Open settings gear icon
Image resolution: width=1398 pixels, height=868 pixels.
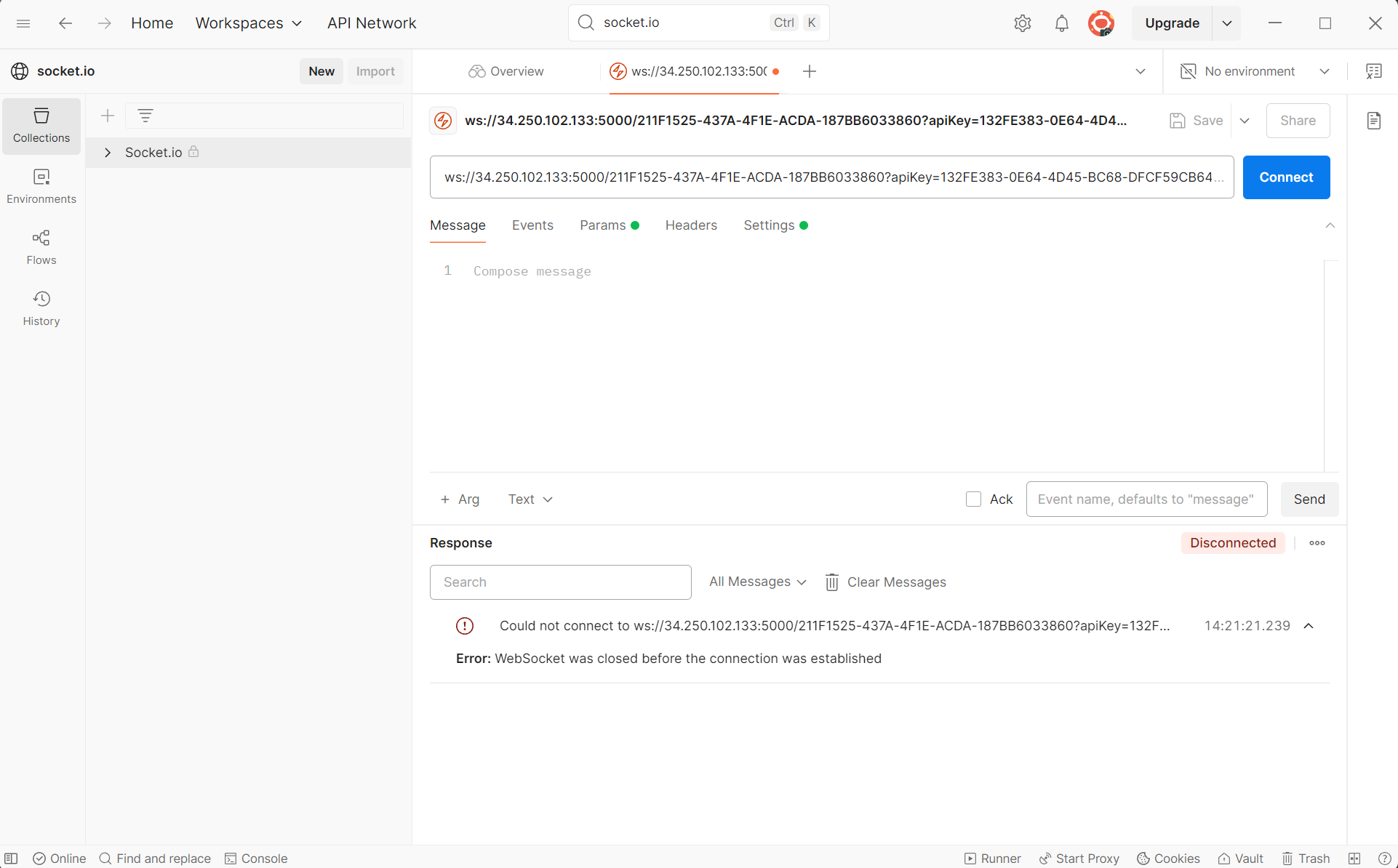coord(1023,23)
